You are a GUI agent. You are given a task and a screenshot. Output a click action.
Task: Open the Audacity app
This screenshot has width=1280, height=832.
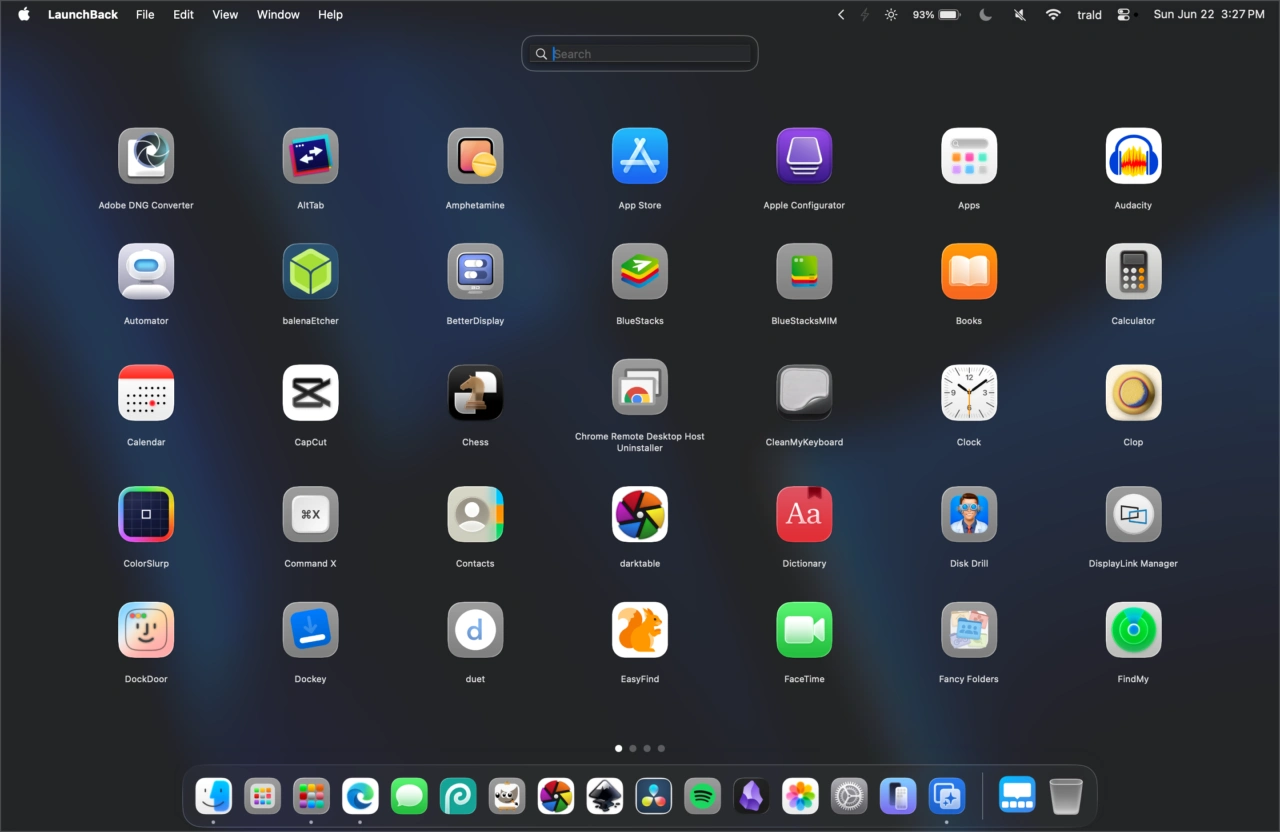[x=1133, y=157]
